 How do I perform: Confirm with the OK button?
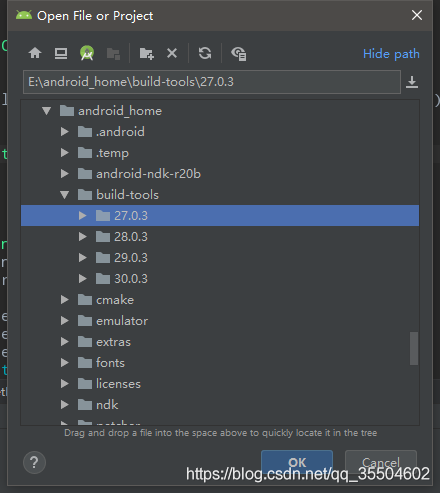297,462
